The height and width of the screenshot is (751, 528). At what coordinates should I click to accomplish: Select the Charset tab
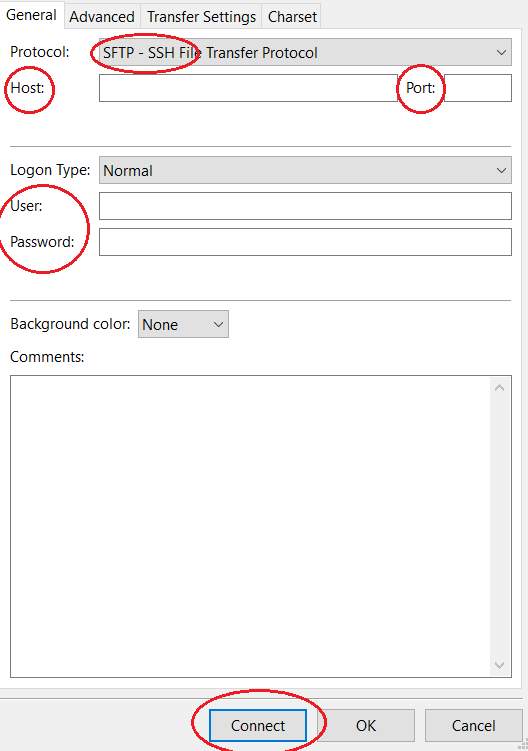[292, 17]
